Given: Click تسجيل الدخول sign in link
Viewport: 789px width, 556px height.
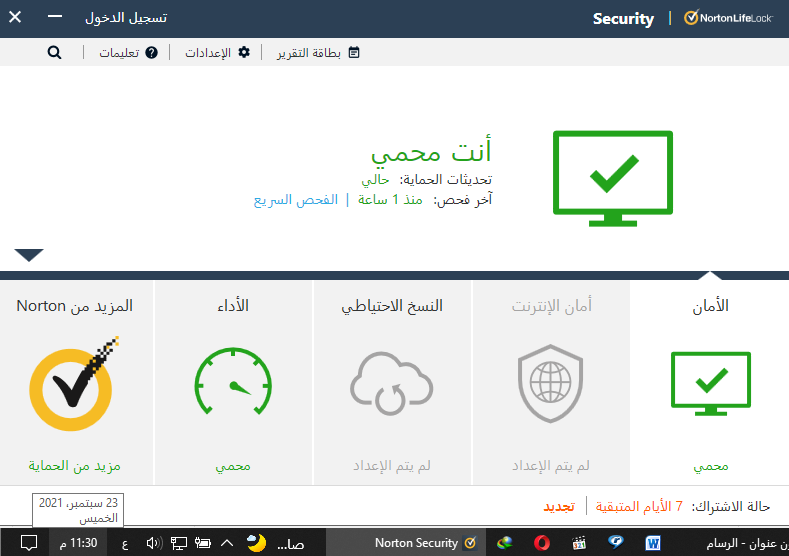Looking at the screenshot, I should coord(126,18).
